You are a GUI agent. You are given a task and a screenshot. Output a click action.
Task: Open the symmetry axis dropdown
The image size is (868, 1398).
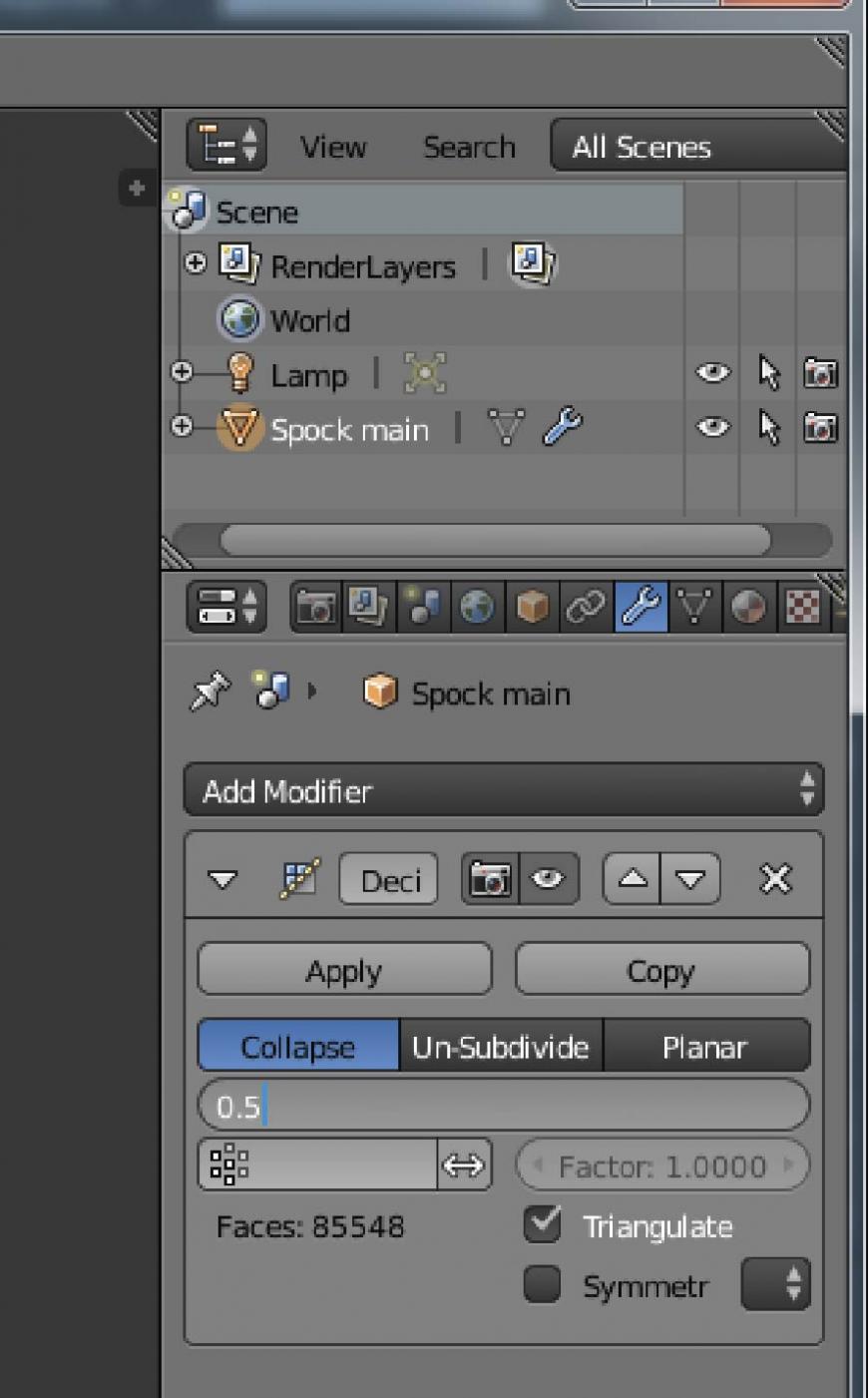pos(775,1283)
